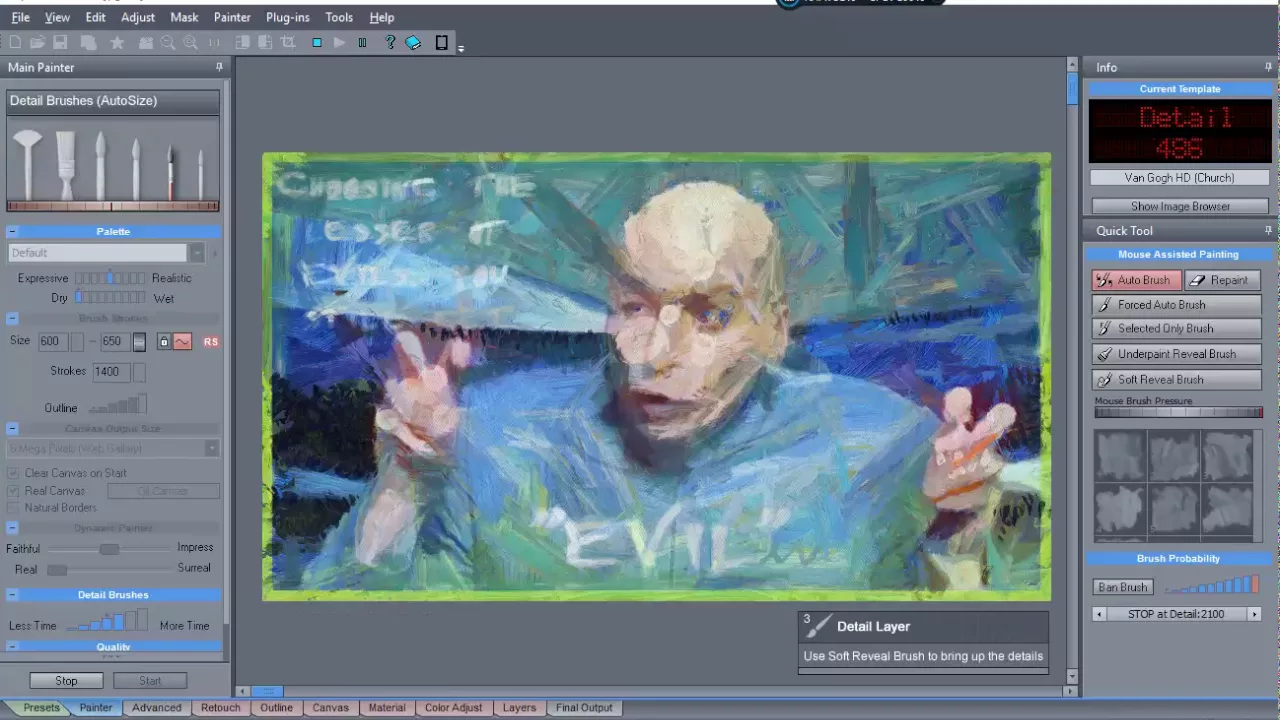Collapse the Quality section

click(13, 647)
